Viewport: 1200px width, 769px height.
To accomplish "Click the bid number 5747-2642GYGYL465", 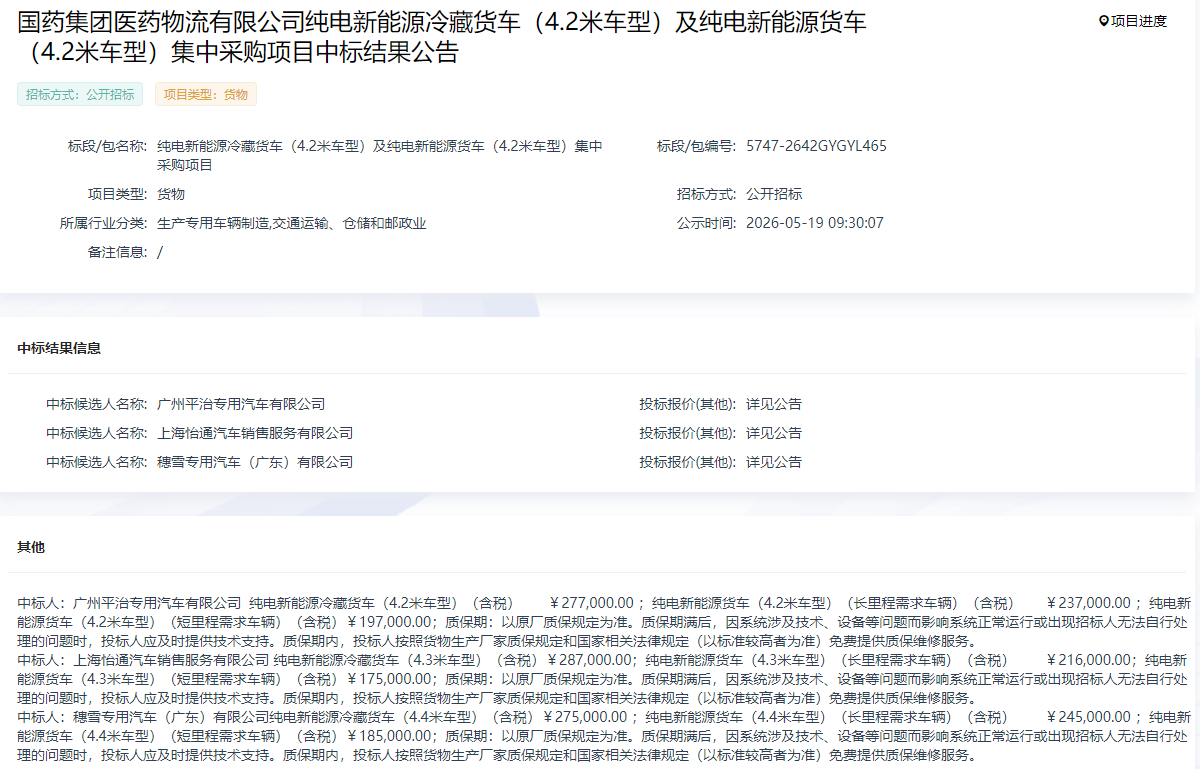I will coord(816,146).
